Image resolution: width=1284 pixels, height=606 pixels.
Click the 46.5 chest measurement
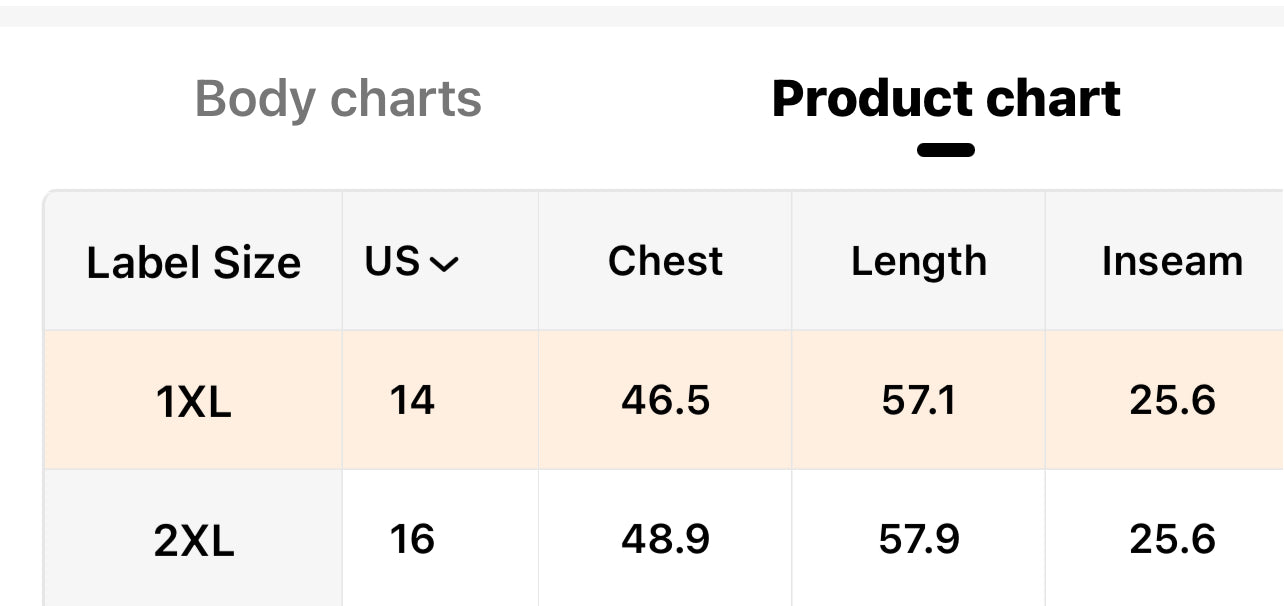click(665, 401)
